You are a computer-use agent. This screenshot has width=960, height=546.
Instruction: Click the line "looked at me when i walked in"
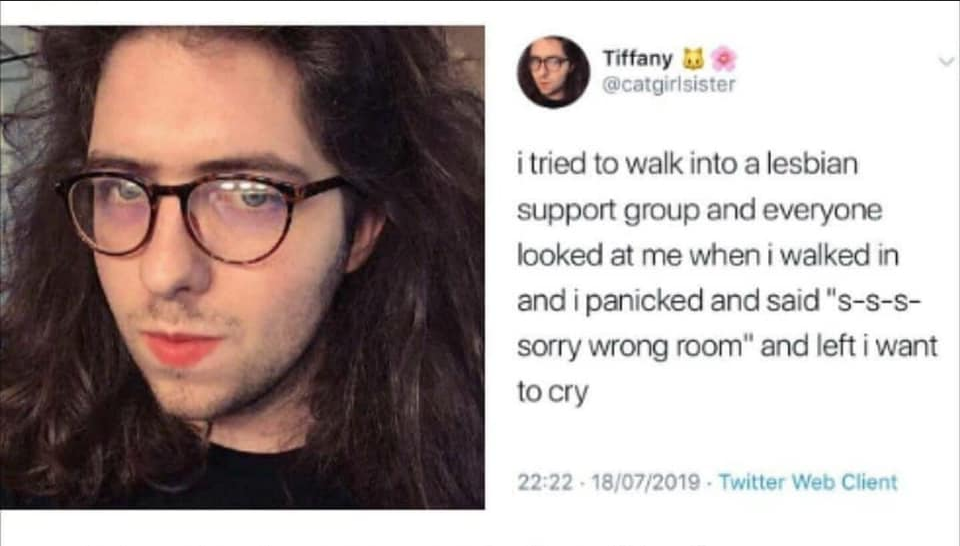click(708, 255)
